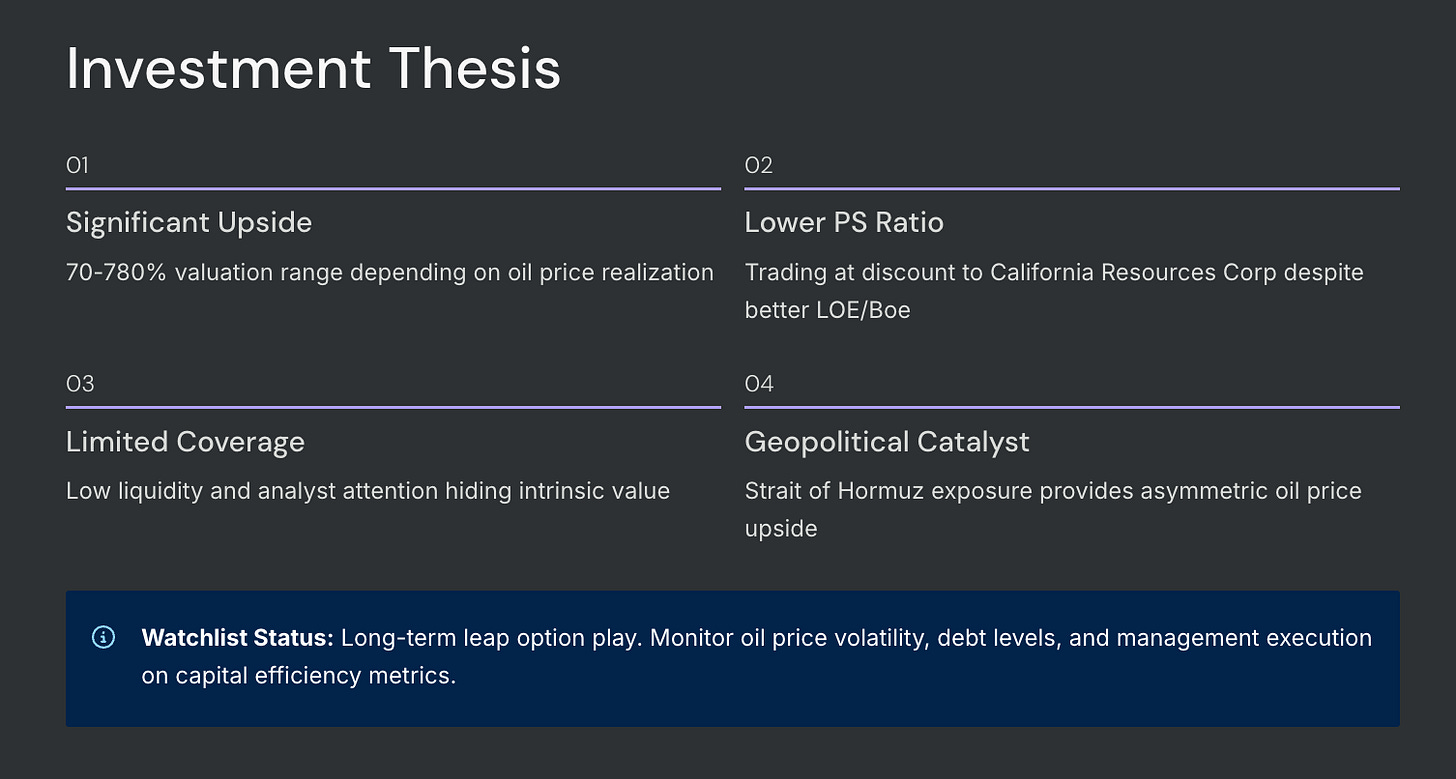Image resolution: width=1456 pixels, height=779 pixels.
Task: Open the Significant Upside heading
Action: point(189,222)
